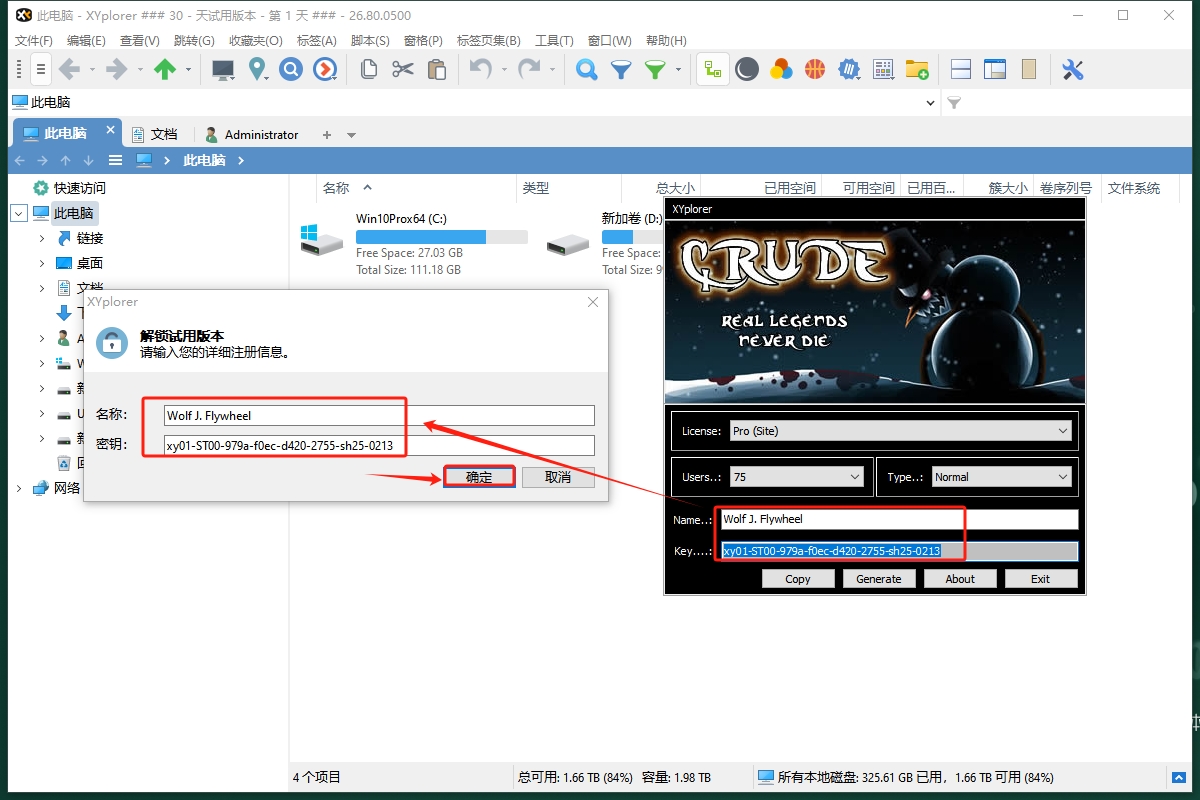1200x800 pixels.
Task: Click the blue funnel filter icon
Action: 621,69
